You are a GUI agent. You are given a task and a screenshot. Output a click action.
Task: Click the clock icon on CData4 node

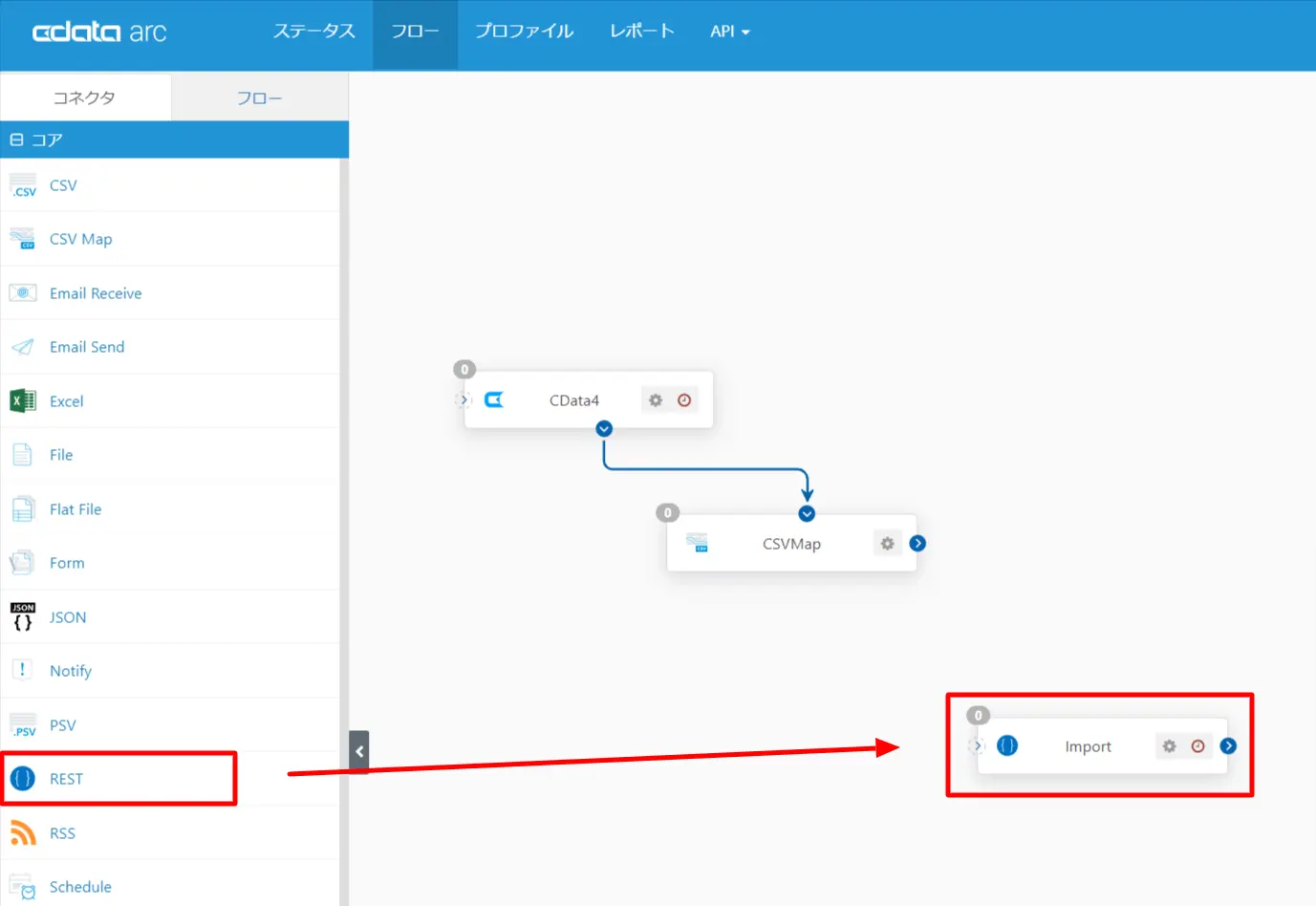(x=684, y=400)
